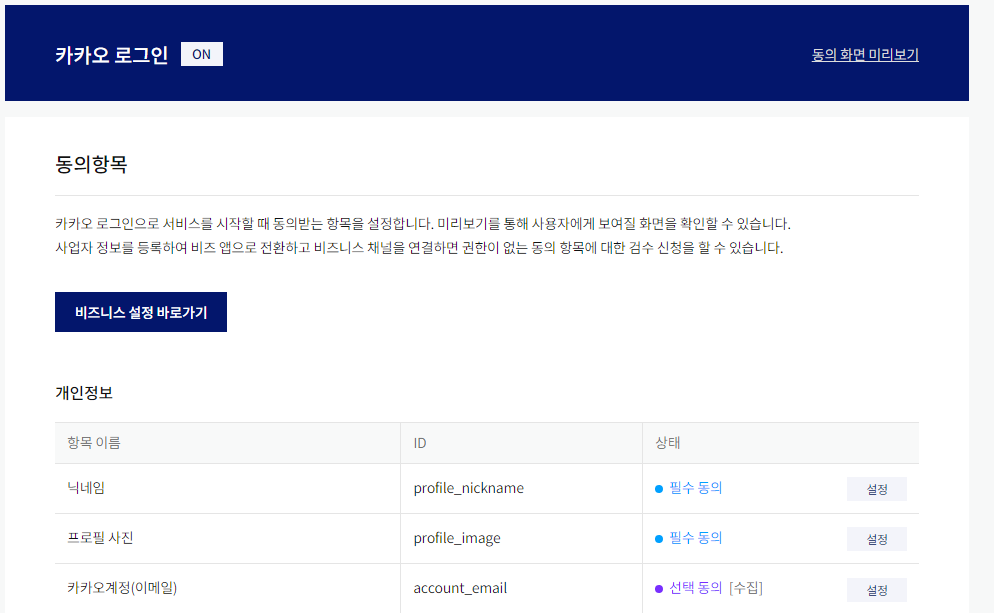This screenshot has height=613, width=994.
Task: Open the 동의 화면 미리보기 link
Action: pos(865,55)
